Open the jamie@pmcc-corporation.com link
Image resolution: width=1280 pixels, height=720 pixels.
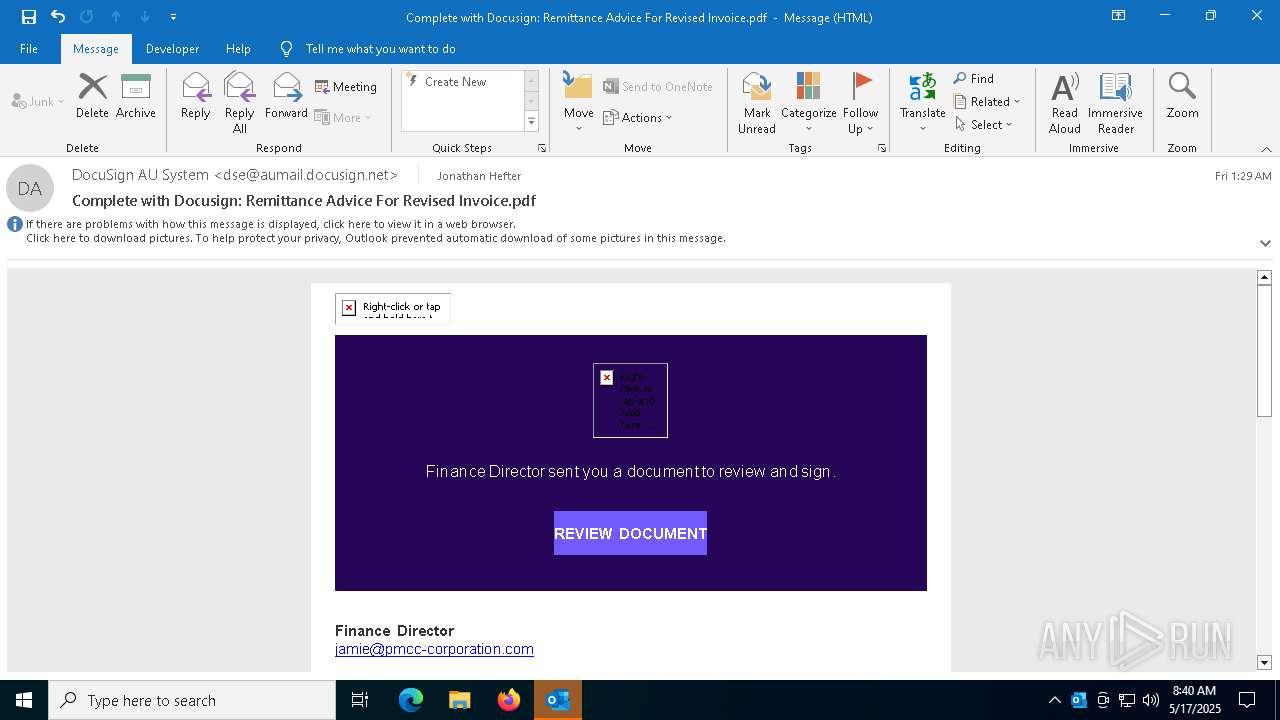(434, 649)
